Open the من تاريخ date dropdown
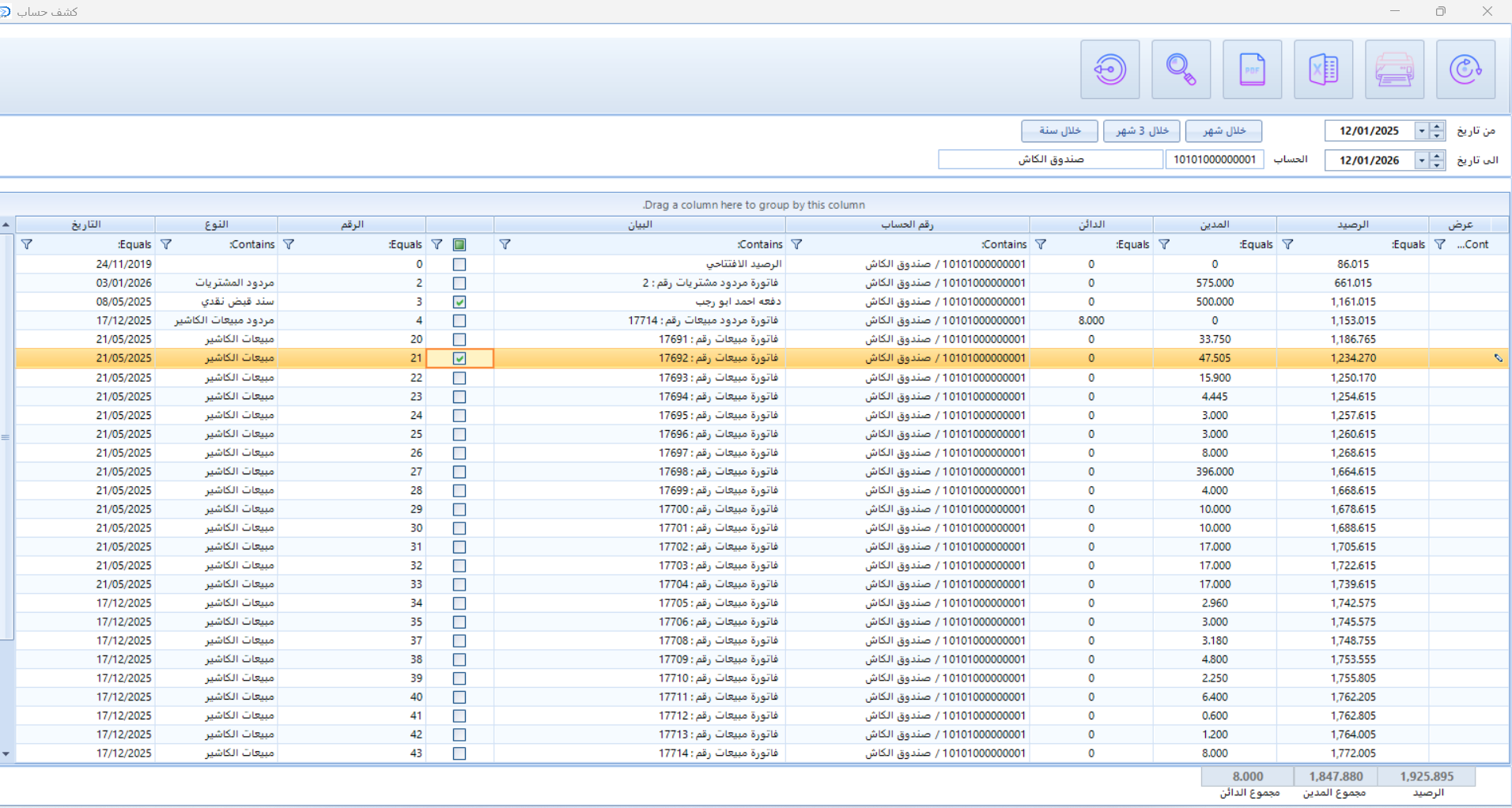This screenshot has width=1512, height=808. [1422, 130]
